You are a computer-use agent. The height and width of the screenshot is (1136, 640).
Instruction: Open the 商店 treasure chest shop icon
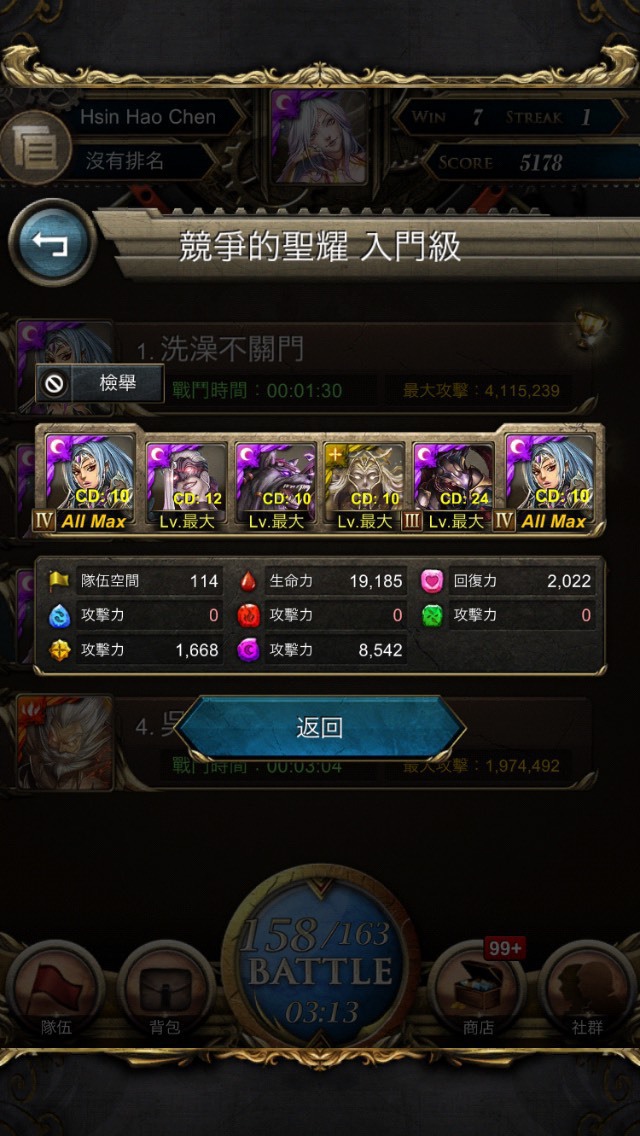(x=476, y=990)
